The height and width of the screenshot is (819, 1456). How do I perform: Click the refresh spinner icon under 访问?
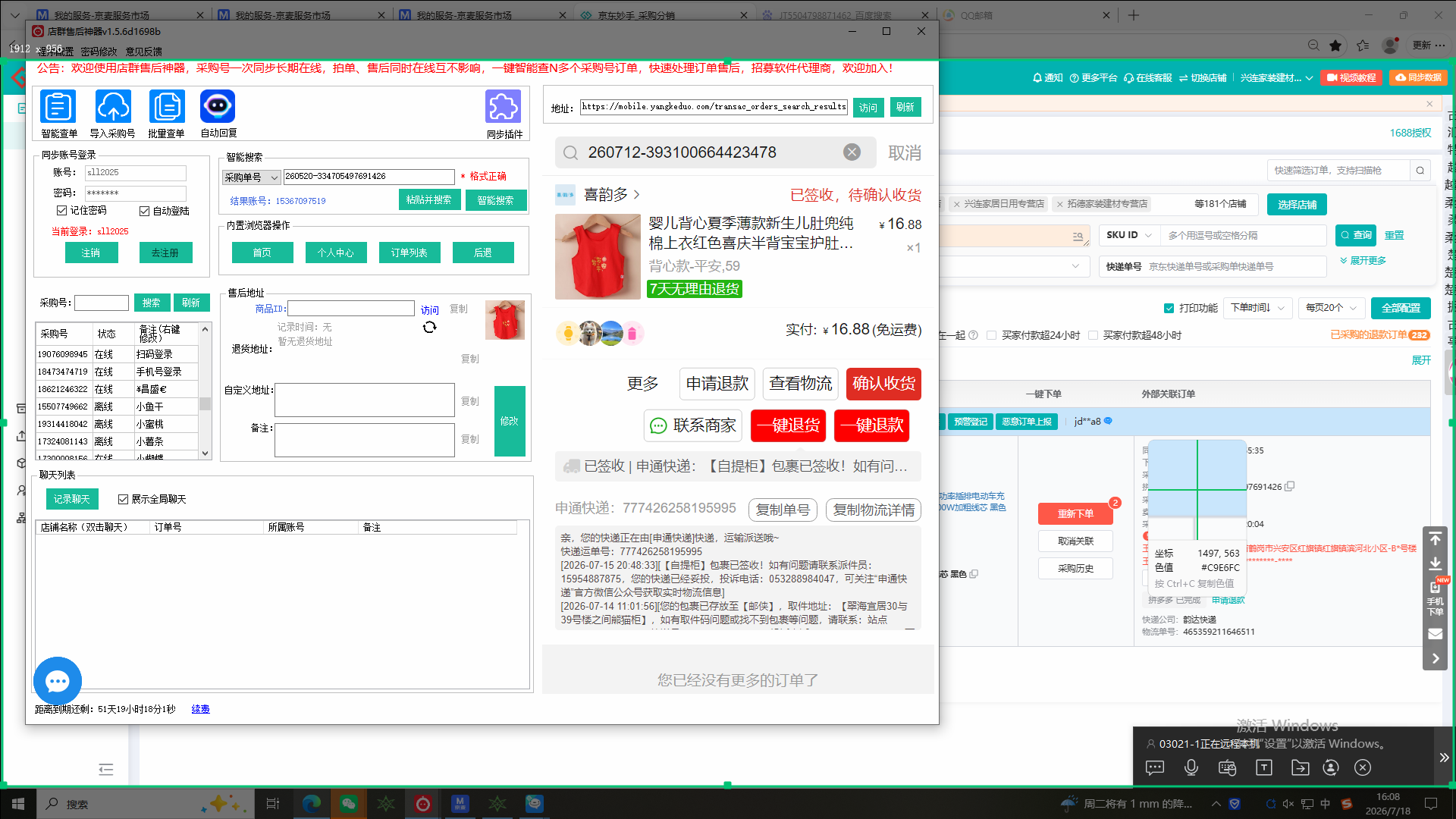(x=430, y=327)
